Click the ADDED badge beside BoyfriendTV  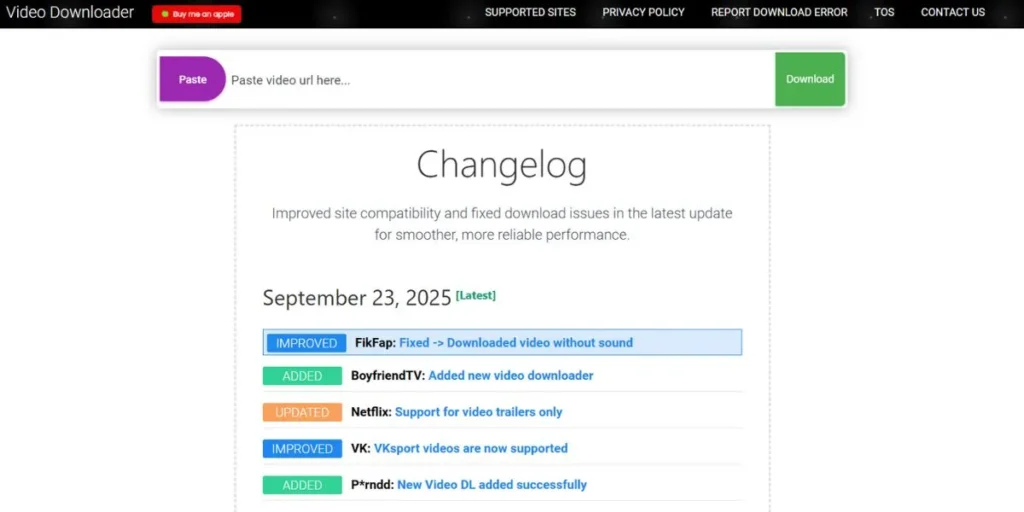(x=302, y=376)
